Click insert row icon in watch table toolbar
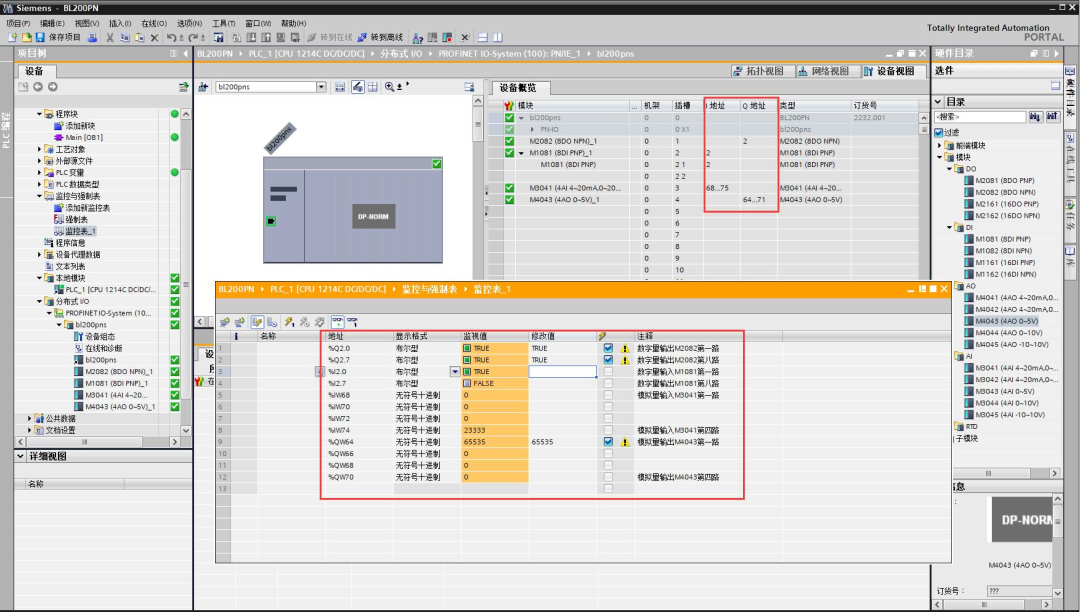This screenshot has width=1080, height=612. (x=225, y=321)
